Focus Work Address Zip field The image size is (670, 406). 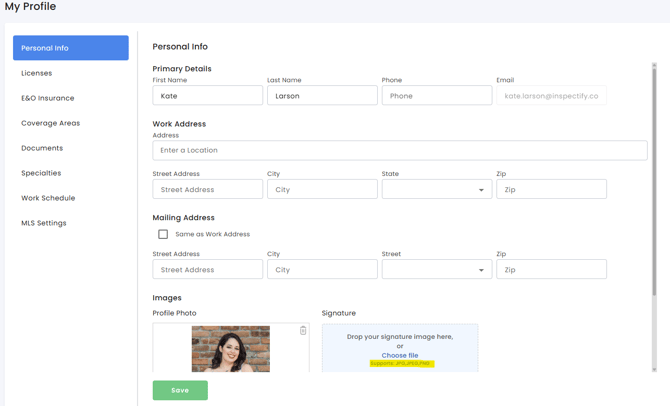pos(551,189)
